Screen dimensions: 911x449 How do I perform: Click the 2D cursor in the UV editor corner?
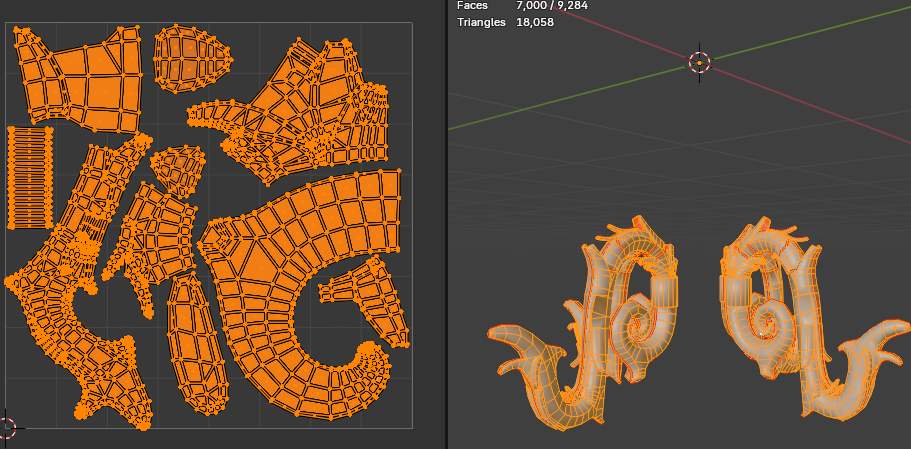(5, 429)
